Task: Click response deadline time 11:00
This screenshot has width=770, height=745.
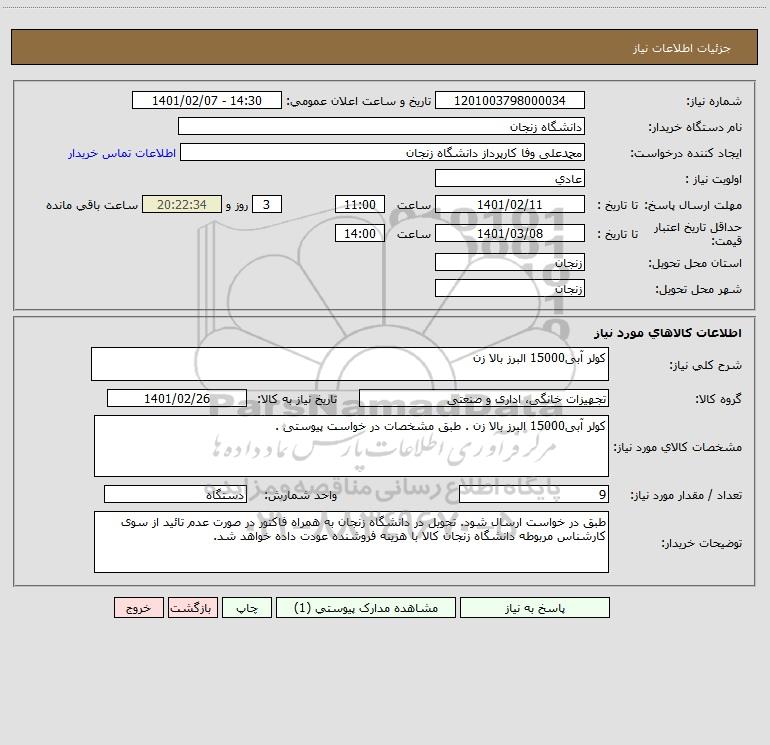Action: [359, 204]
